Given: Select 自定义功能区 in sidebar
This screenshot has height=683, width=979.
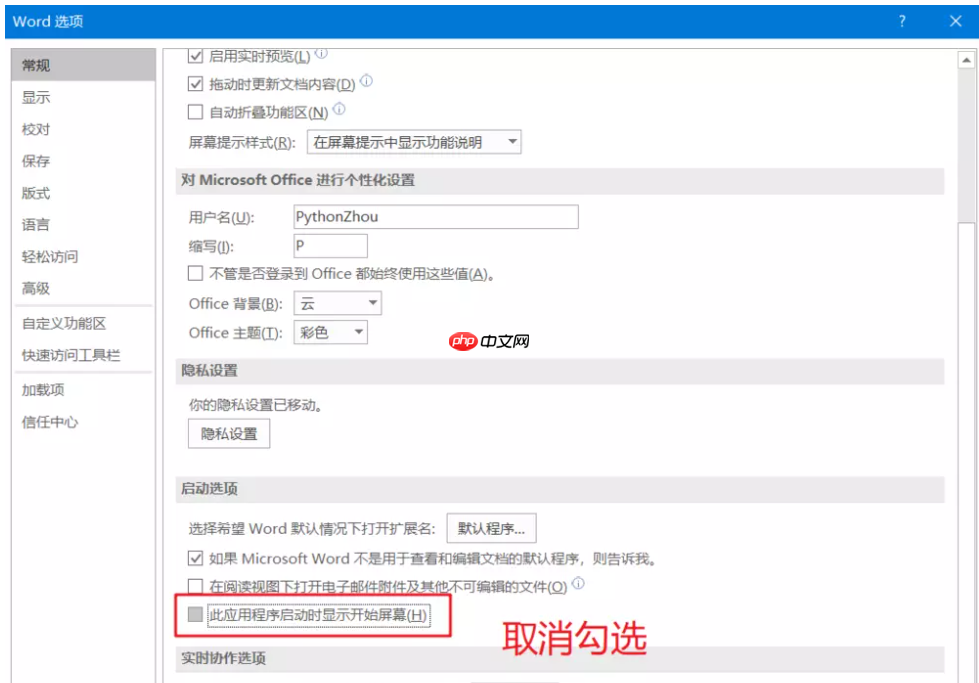Looking at the screenshot, I should [x=83, y=323].
